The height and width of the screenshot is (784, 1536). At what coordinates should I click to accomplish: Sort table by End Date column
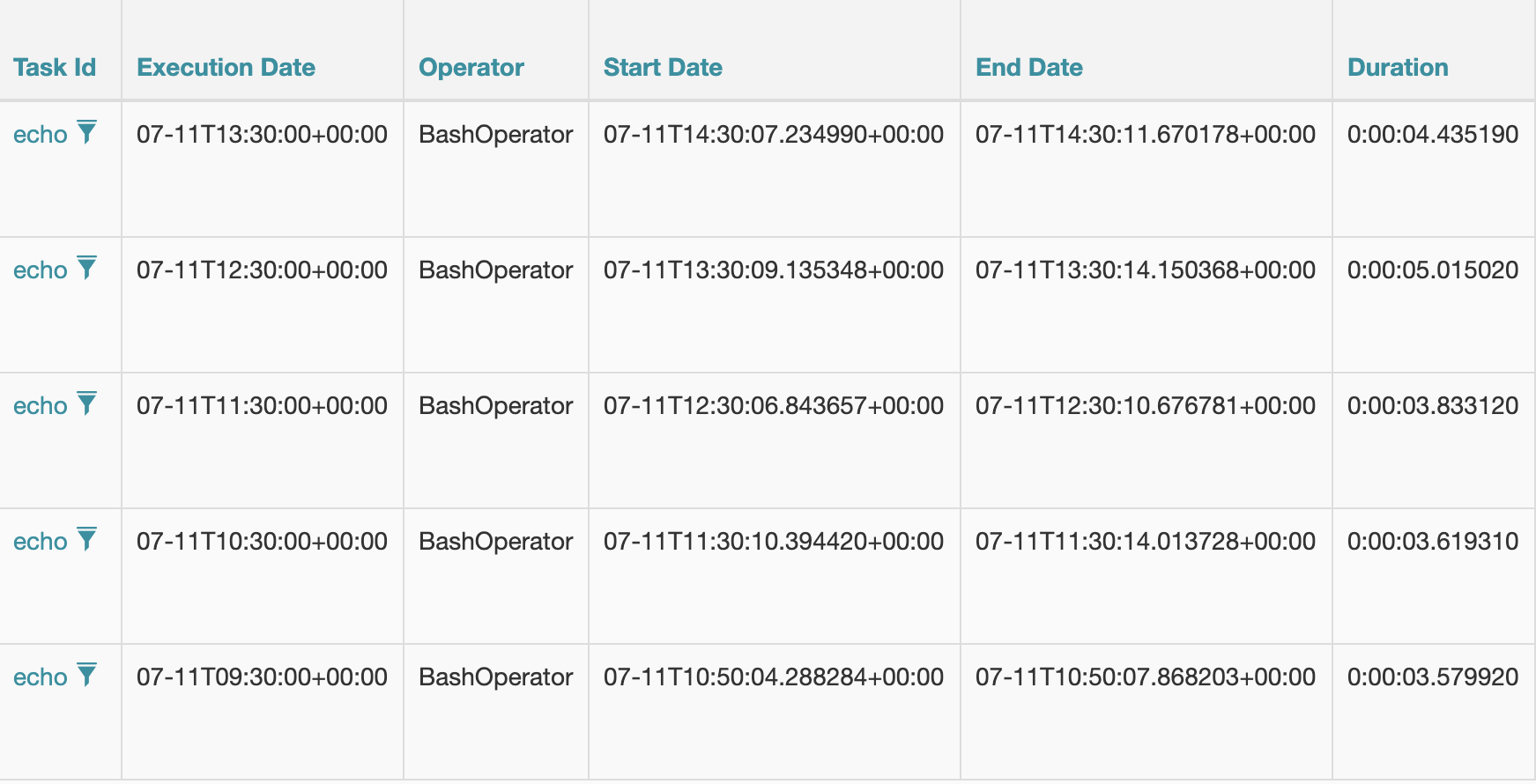(1029, 68)
